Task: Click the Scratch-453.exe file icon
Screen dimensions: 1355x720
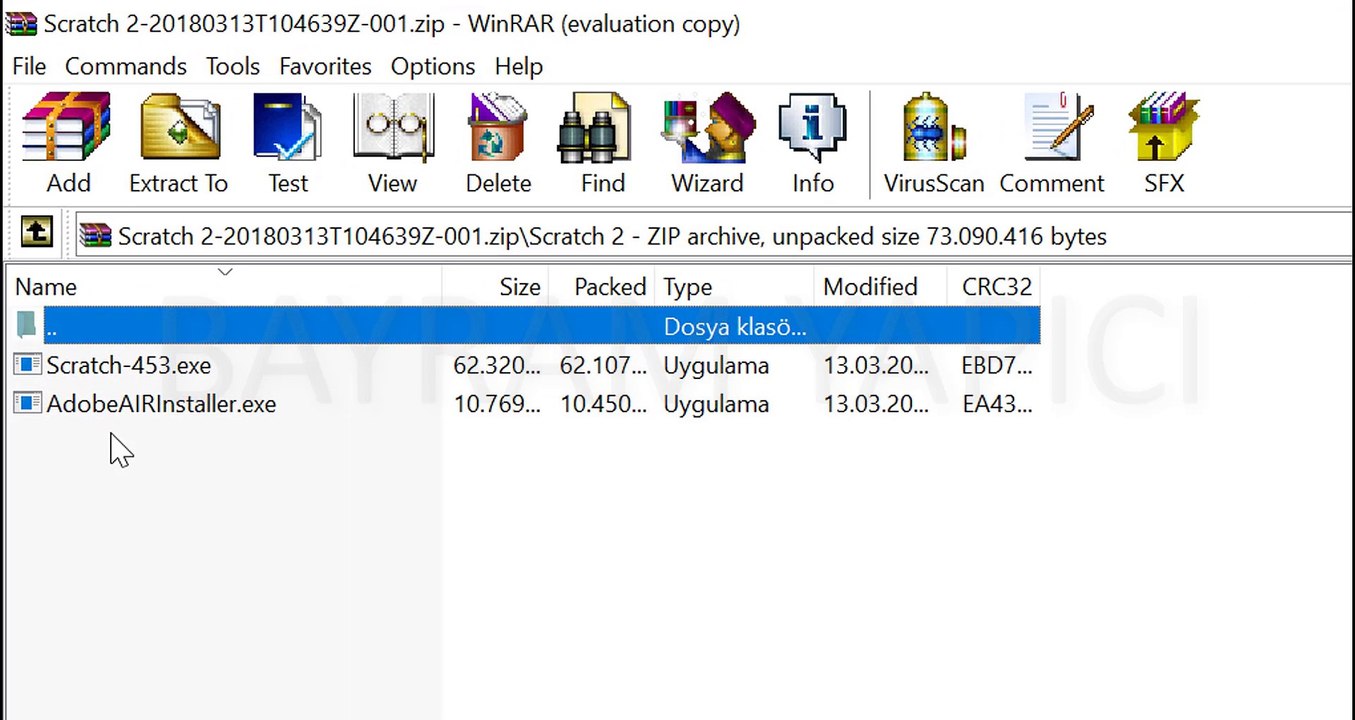Action: [x=28, y=365]
